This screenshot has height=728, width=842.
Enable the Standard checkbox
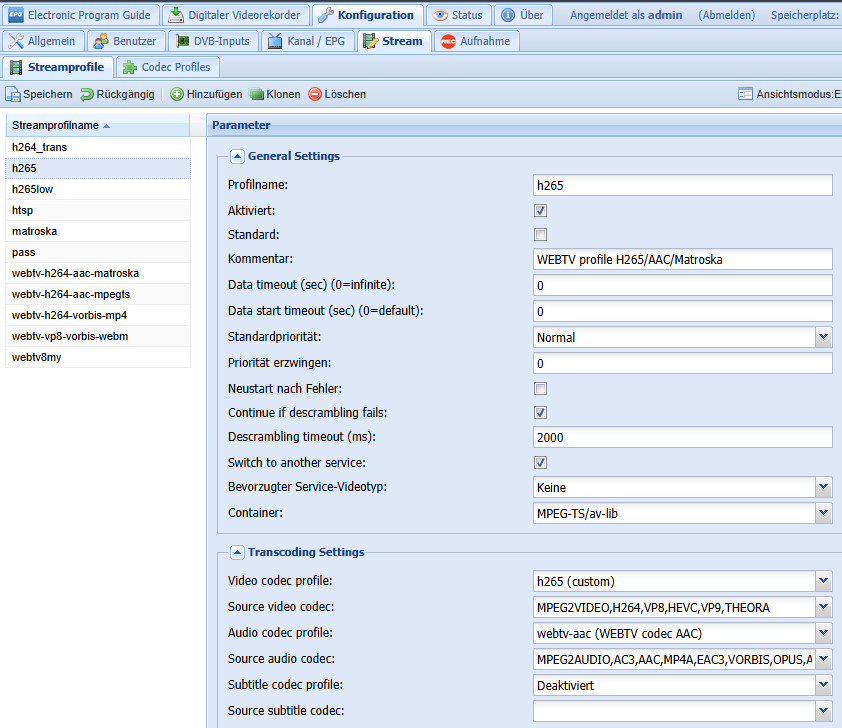540,235
